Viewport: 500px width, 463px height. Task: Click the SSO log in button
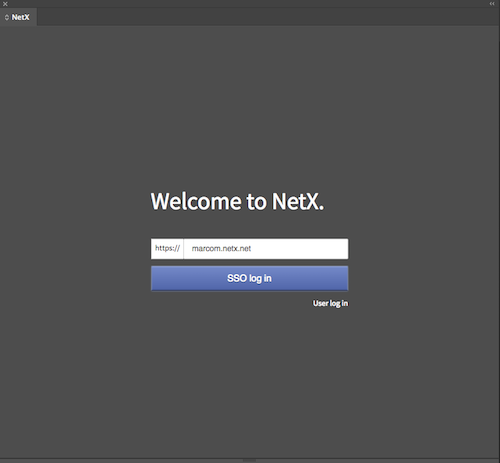(249, 278)
